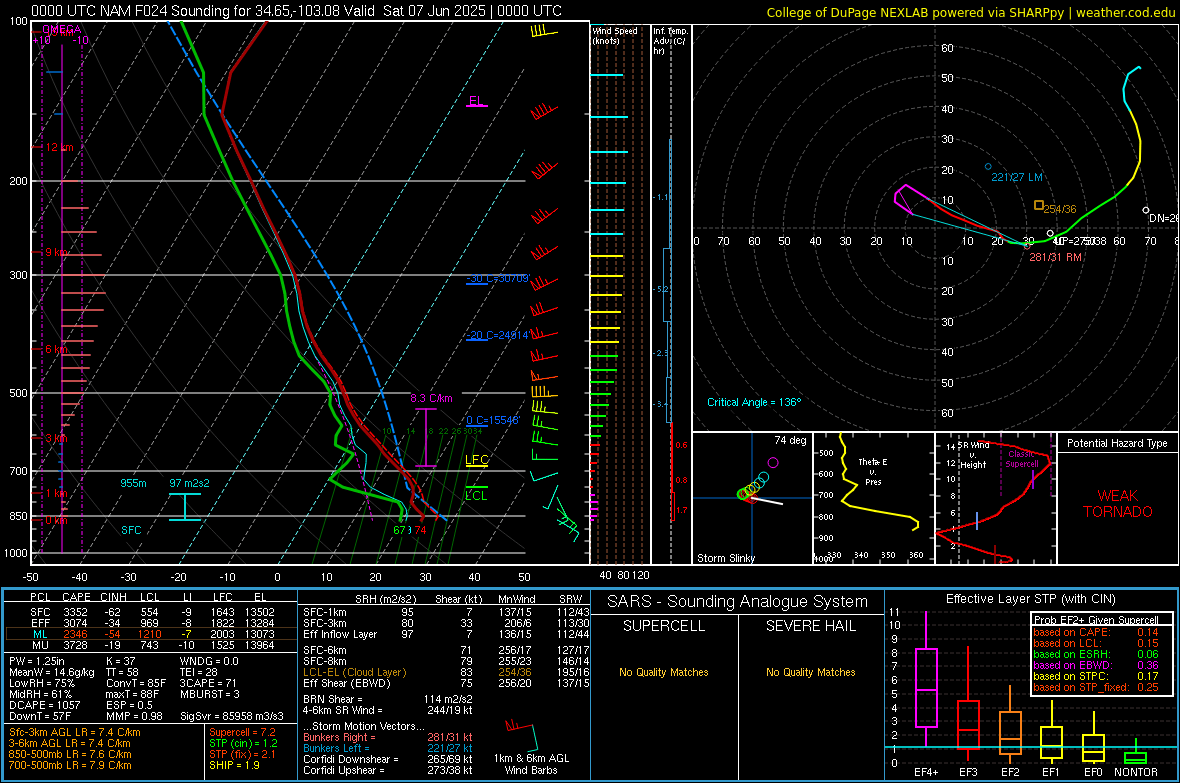Click the 1km & 6km AGL Wind Barbs label
Viewport: 1180px width, 783px height.
(531, 764)
